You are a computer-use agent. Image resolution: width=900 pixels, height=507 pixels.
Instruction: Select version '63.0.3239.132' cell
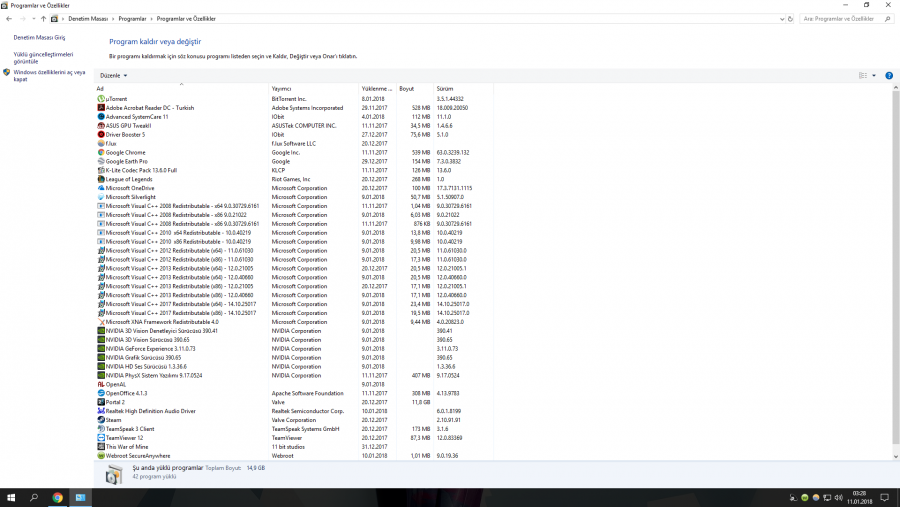(x=453, y=152)
